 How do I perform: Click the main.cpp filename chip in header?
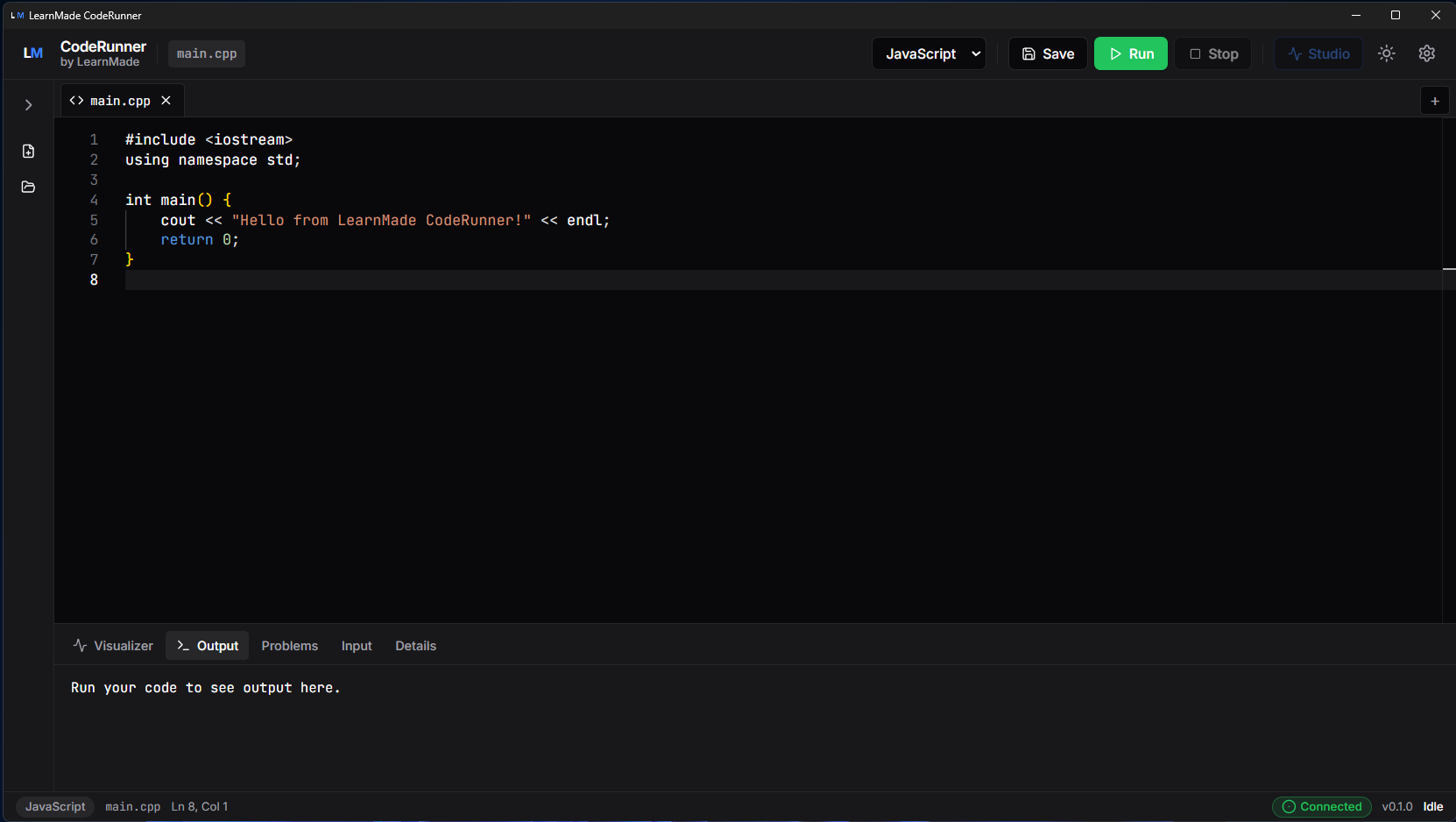pos(207,53)
